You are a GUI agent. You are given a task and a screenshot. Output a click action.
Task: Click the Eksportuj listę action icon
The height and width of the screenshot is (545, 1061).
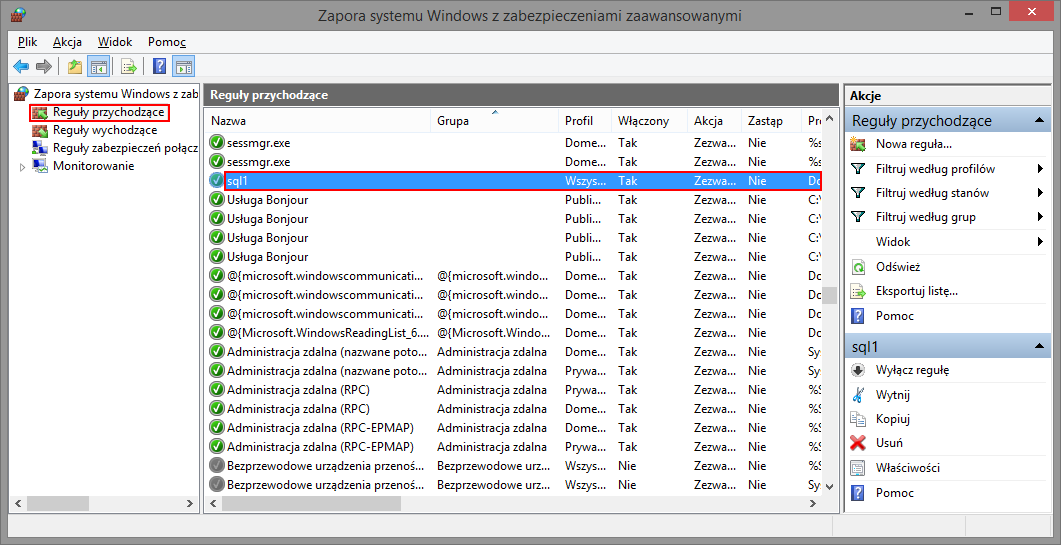858,292
